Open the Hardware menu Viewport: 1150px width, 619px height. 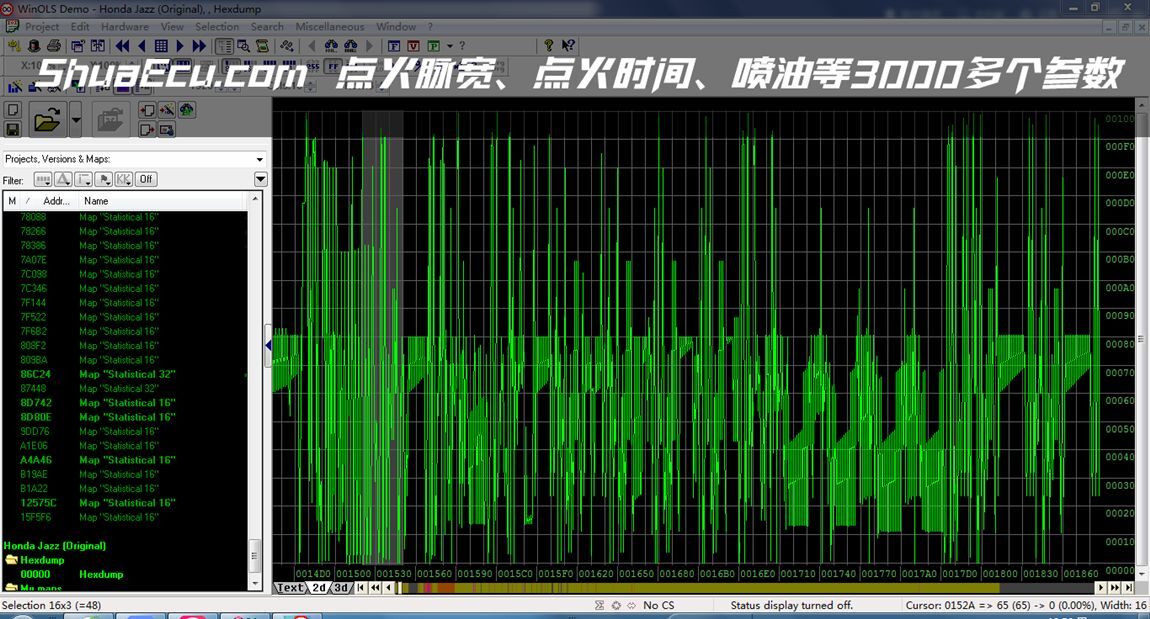tap(124, 27)
